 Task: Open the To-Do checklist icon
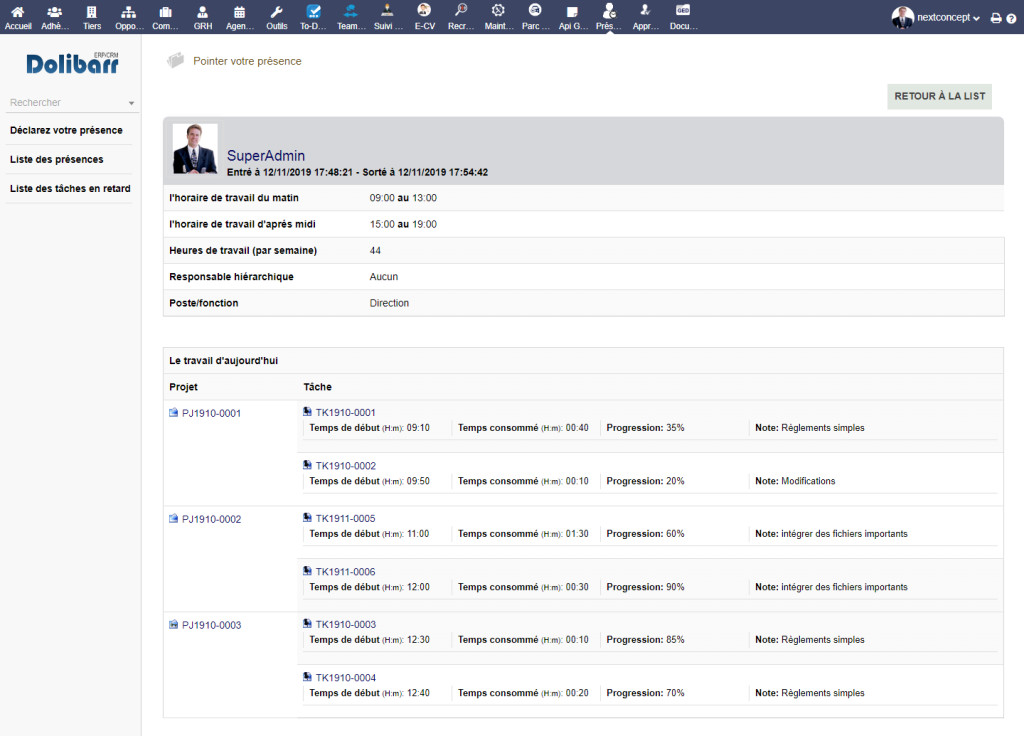314,12
